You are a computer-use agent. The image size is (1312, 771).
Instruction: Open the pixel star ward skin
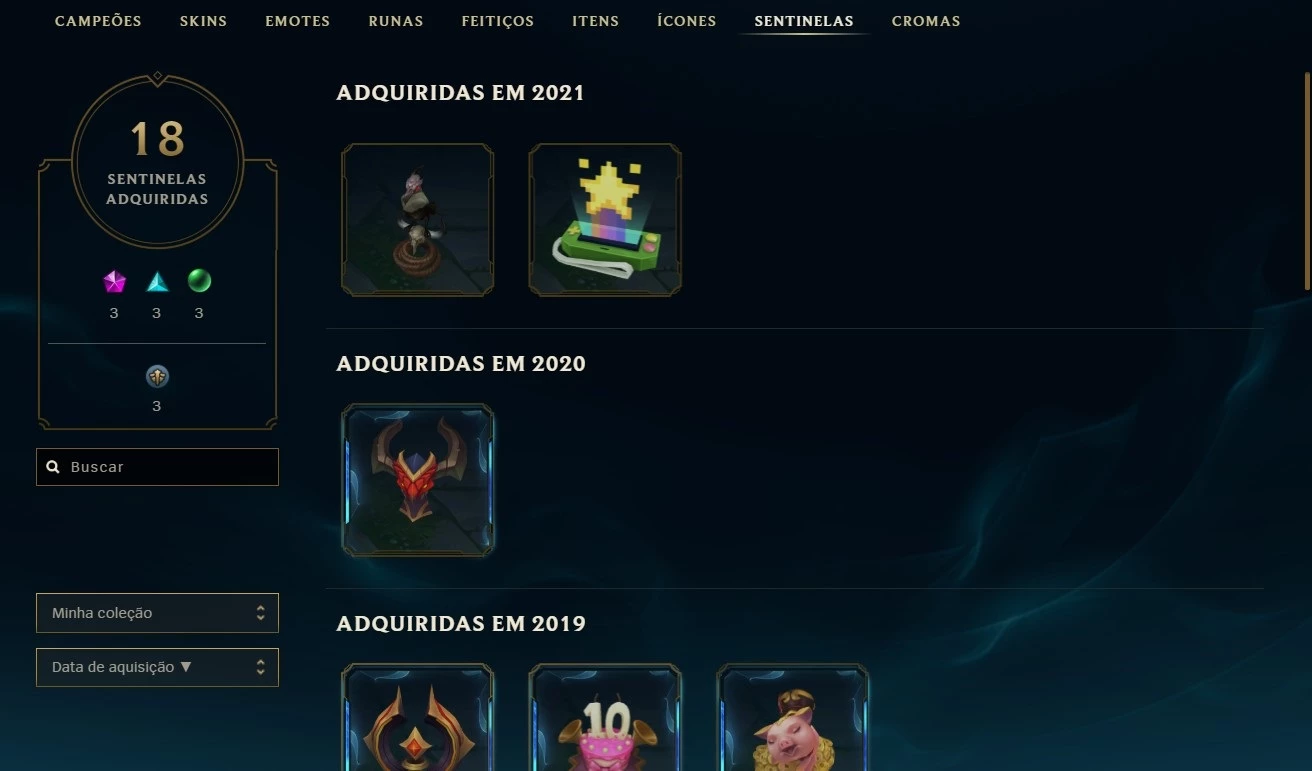click(605, 220)
